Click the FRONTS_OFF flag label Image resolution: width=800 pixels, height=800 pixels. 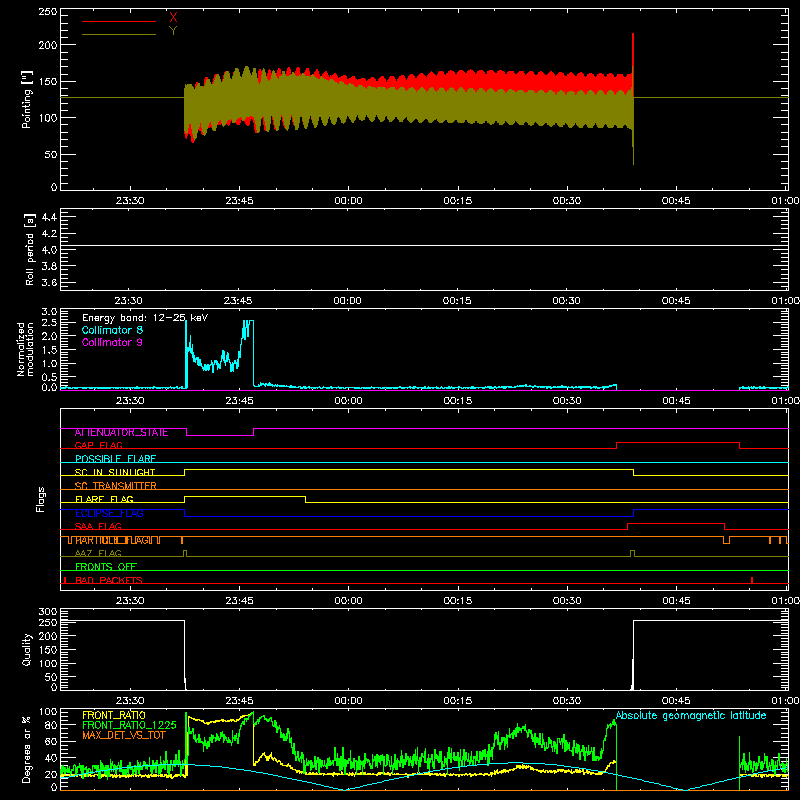tap(106, 566)
